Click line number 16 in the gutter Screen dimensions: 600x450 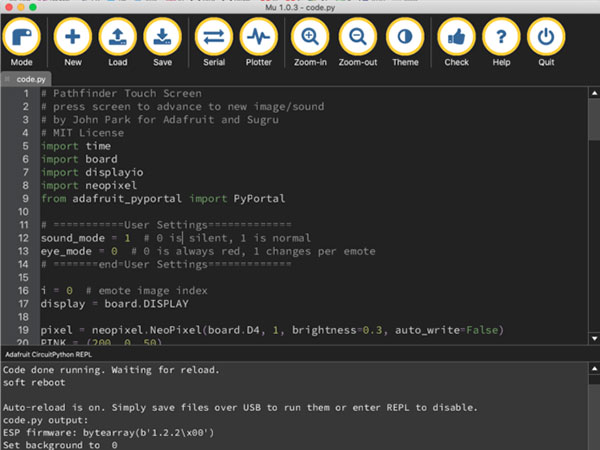tap(22, 290)
